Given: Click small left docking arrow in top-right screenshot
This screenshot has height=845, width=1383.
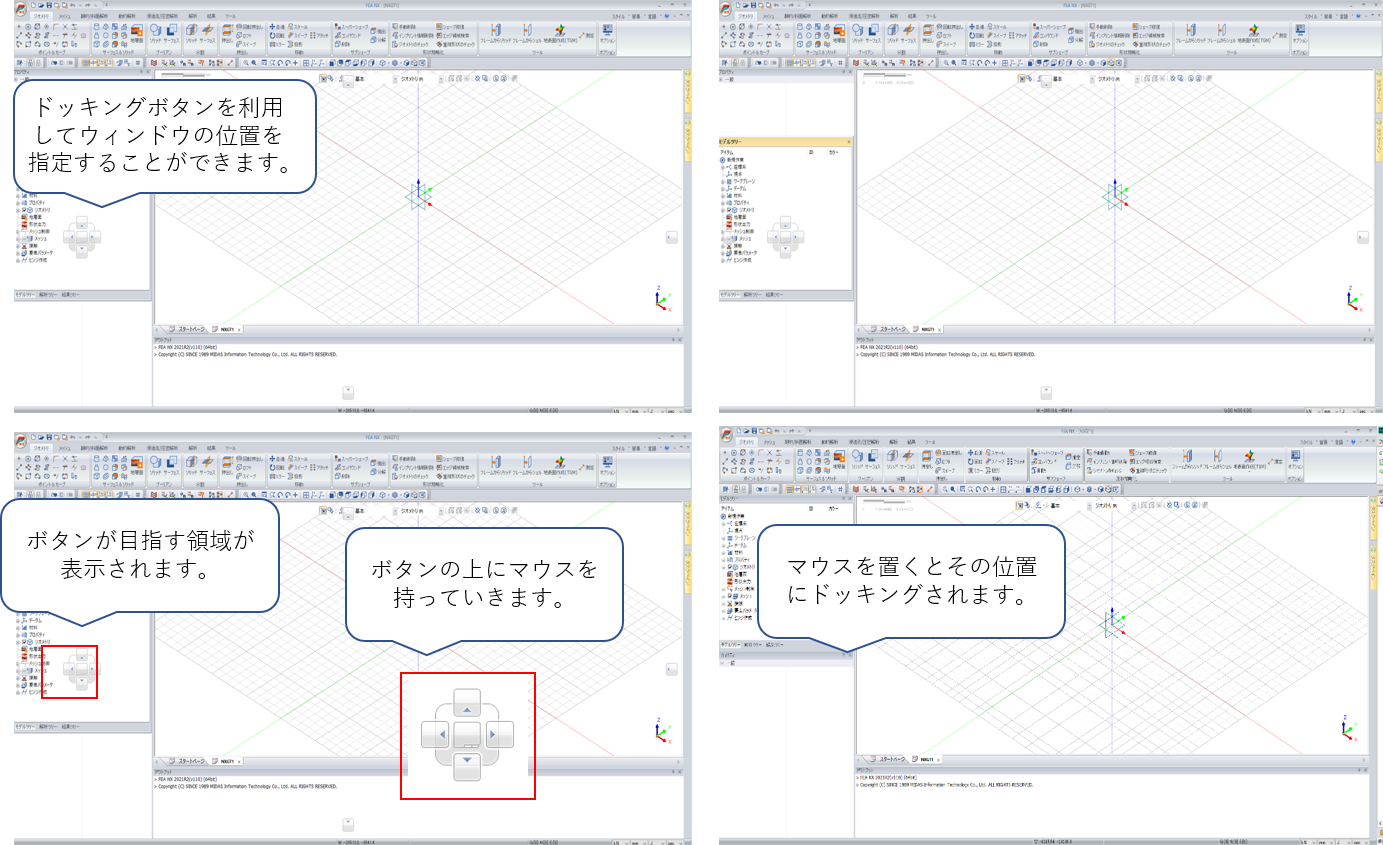Looking at the screenshot, I should (x=773, y=238).
